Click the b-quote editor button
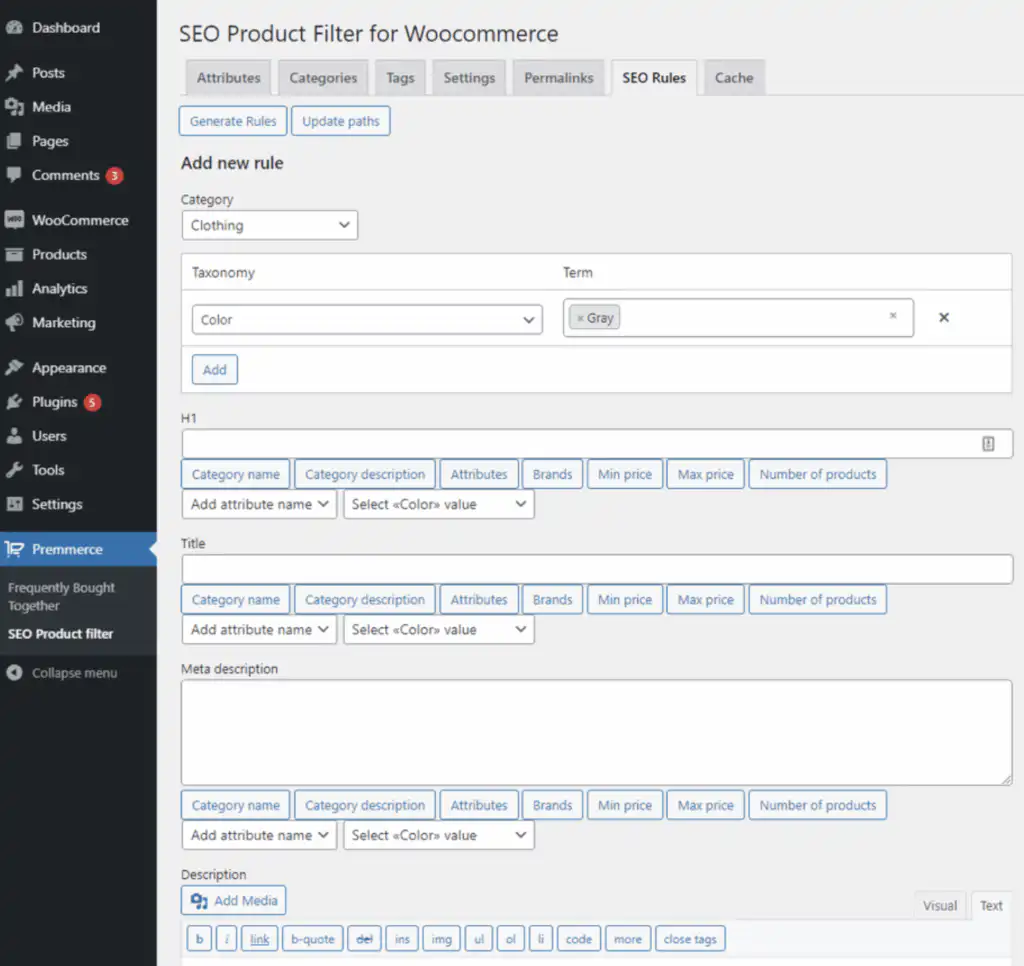Image resolution: width=1024 pixels, height=966 pixels. [313, 939]
